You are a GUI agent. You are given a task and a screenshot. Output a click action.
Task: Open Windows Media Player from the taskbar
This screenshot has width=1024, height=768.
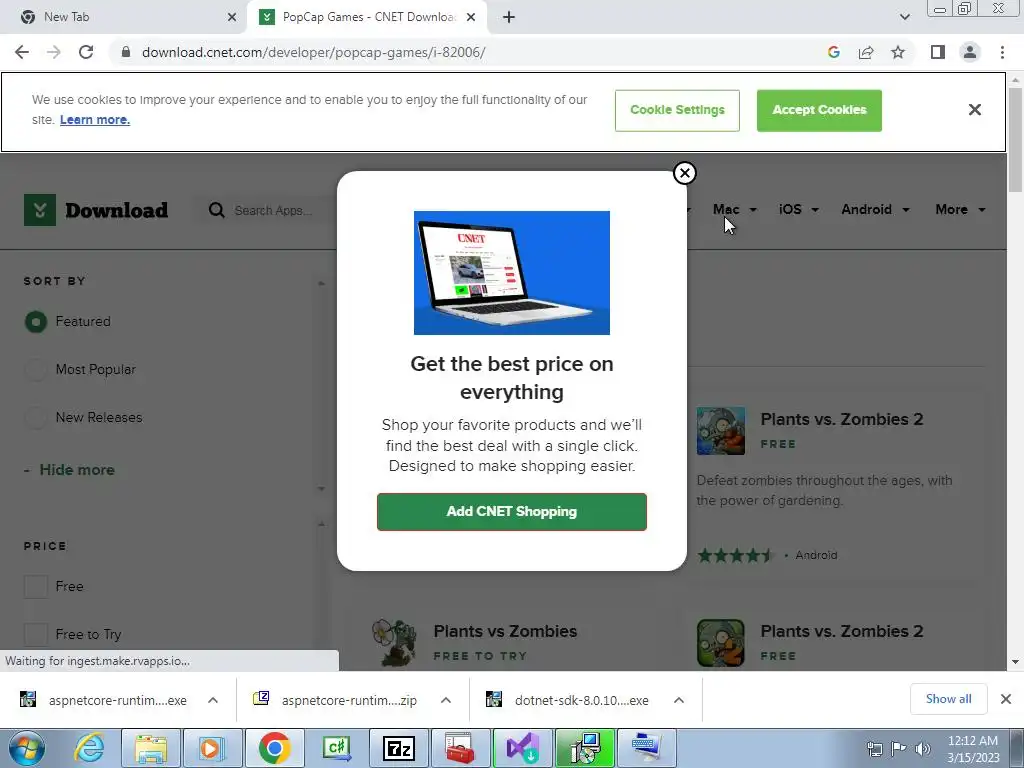pos(212,748)
